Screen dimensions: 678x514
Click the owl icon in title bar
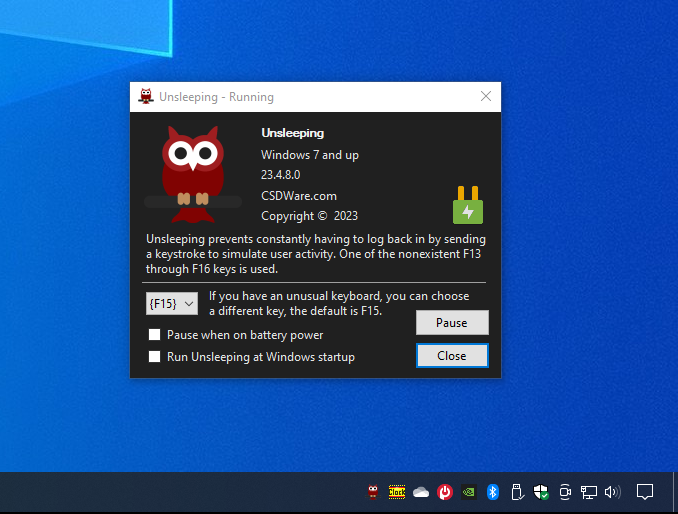coord(146,96)
